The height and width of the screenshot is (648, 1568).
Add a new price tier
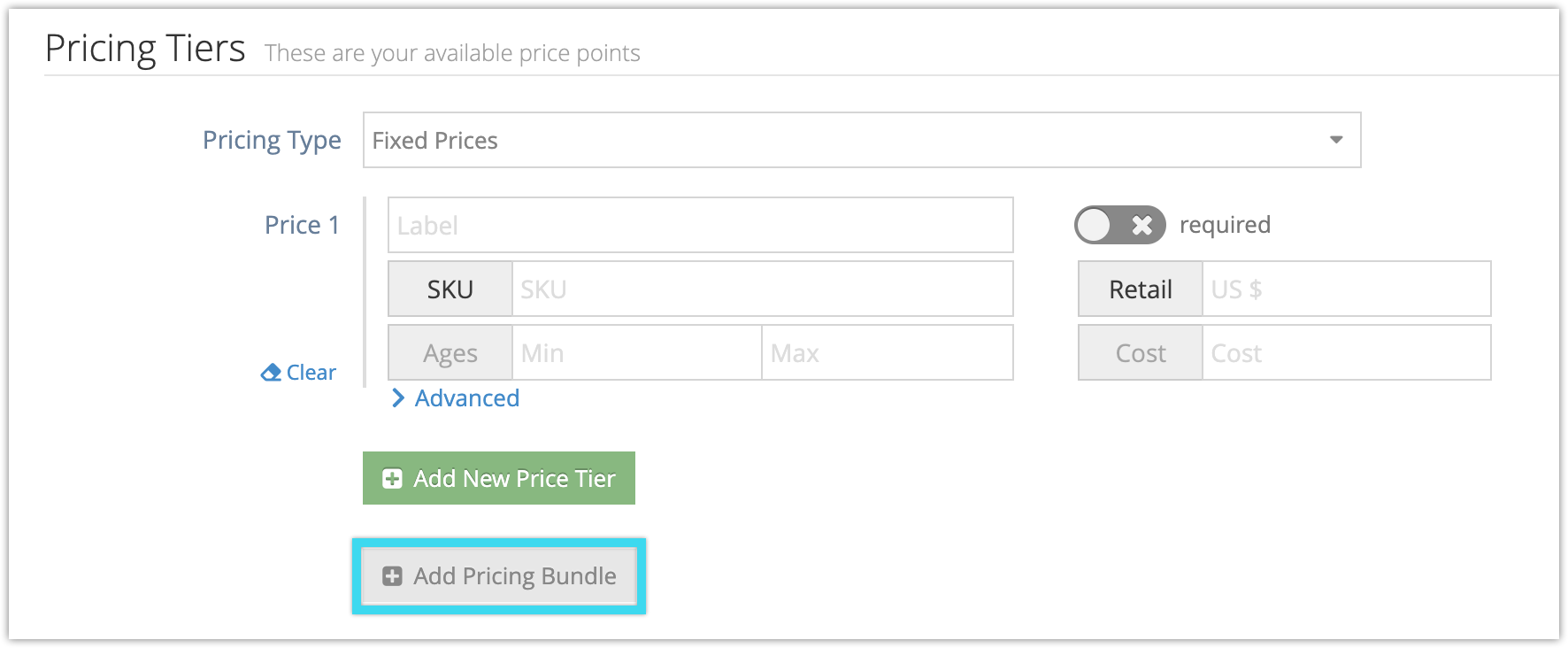499,478
